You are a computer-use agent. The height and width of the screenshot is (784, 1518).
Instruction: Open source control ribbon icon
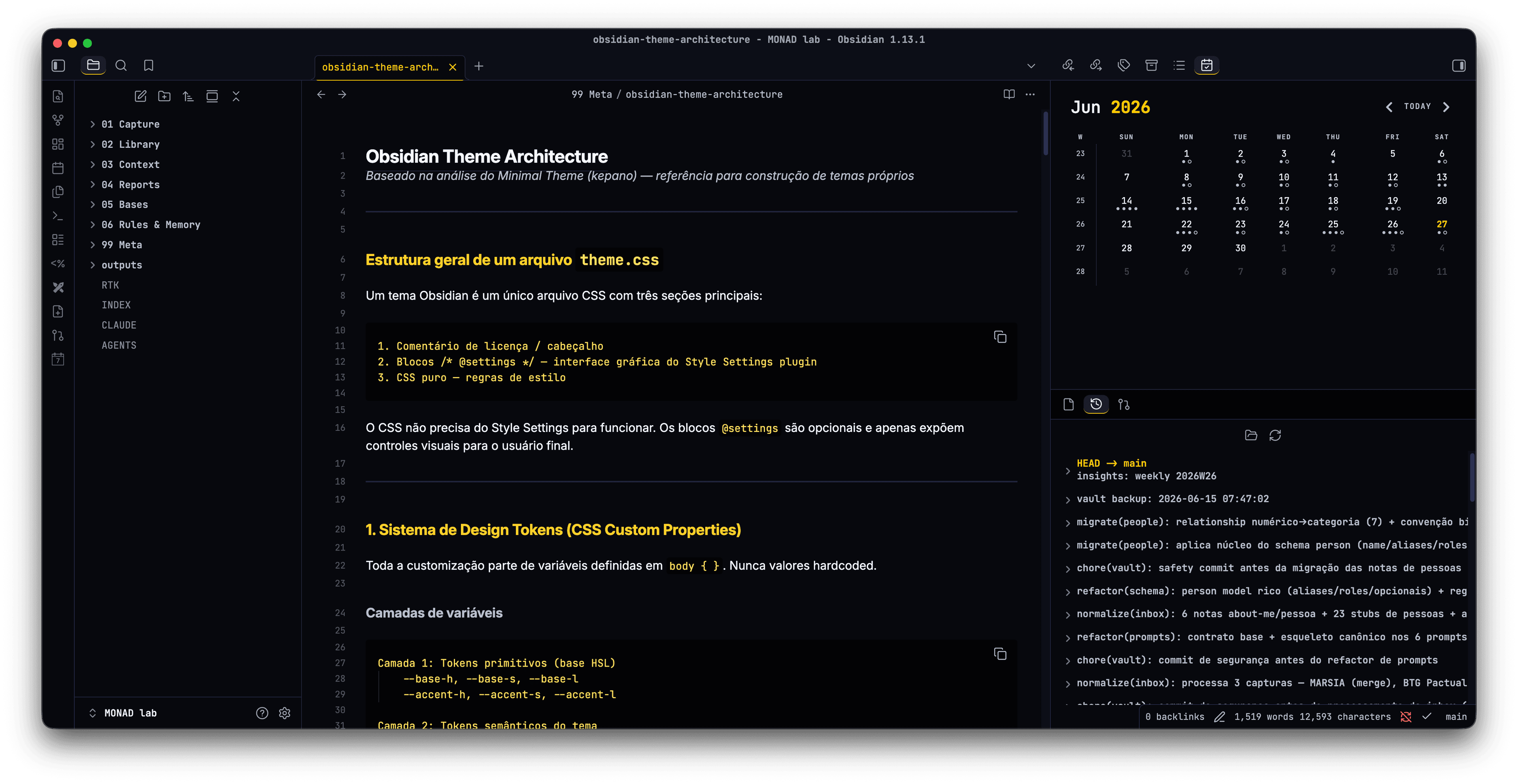[x=58, y=335]
